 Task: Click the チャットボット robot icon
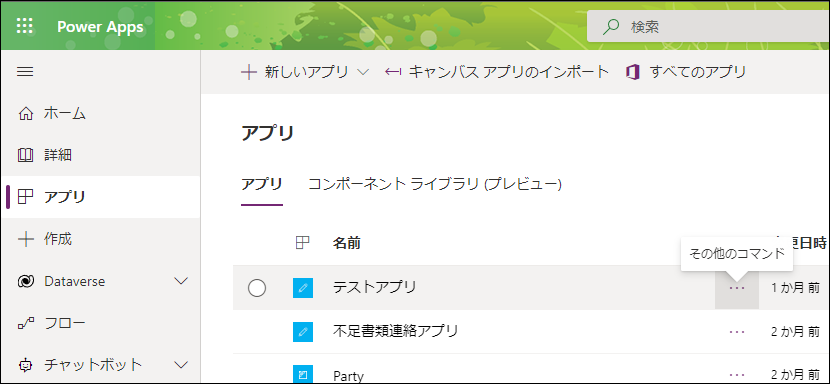point(25,365)
